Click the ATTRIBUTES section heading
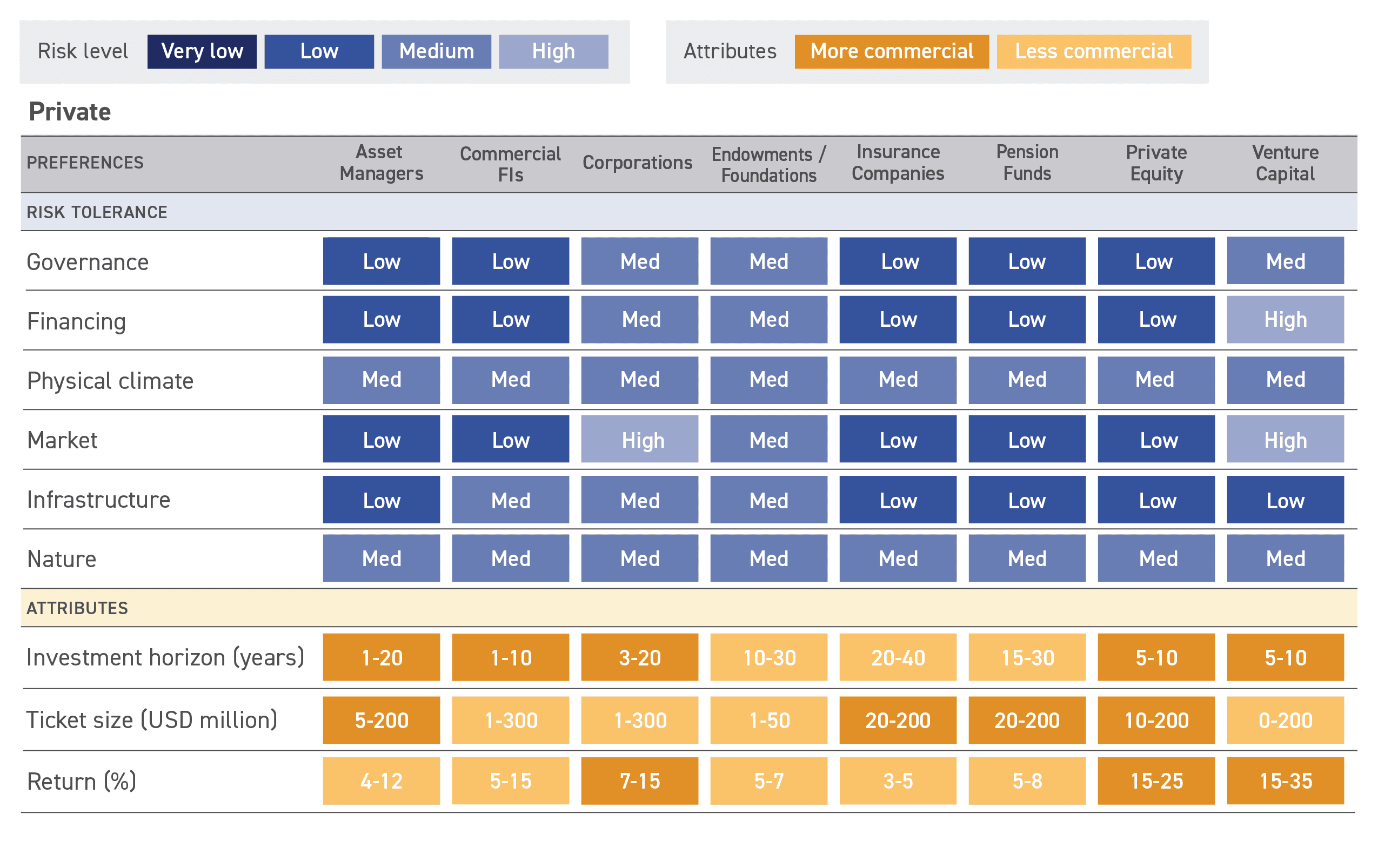1378x868 pixels. click(x=77, y=608)
